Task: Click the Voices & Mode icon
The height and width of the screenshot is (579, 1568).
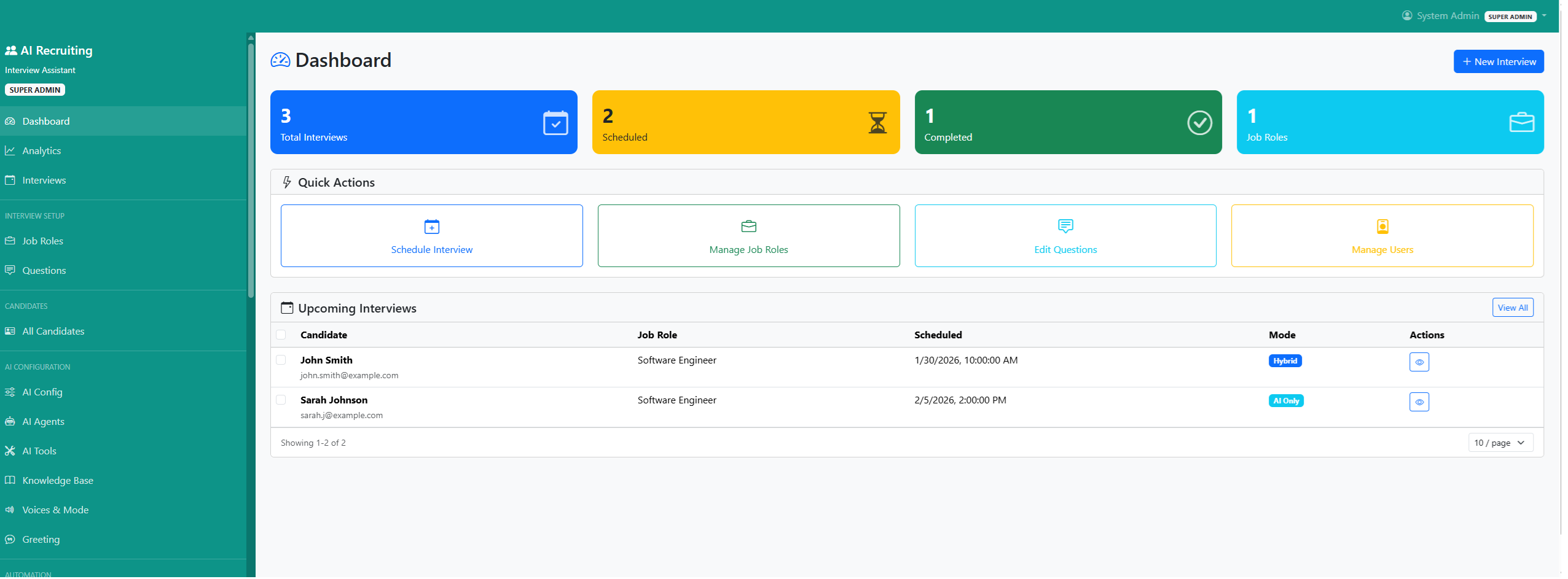Action: click(10, 510)
